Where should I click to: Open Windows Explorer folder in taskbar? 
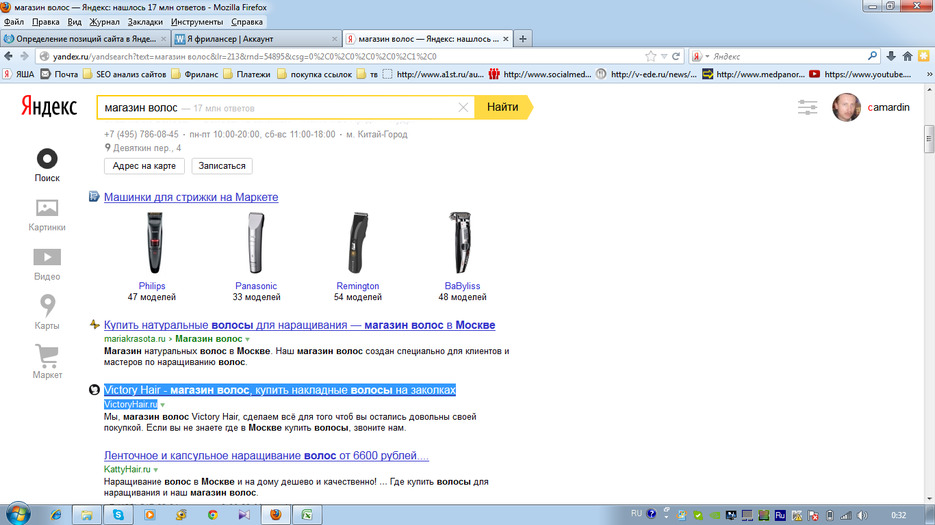click(x=86, y=514)
